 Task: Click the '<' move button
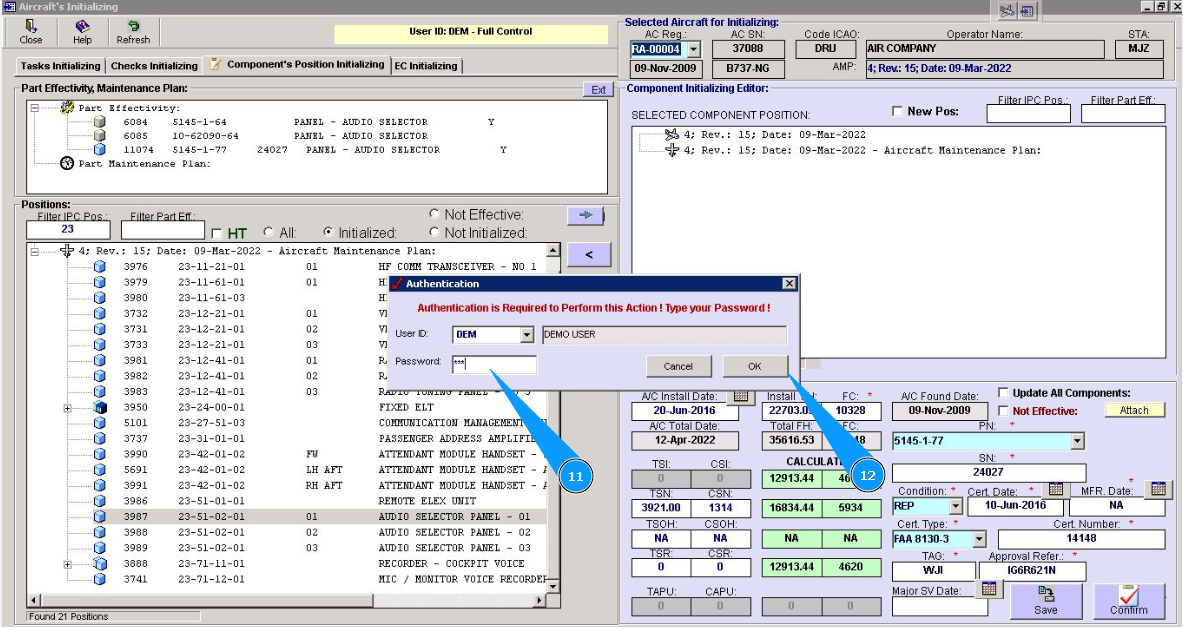[x=588, y=255]
